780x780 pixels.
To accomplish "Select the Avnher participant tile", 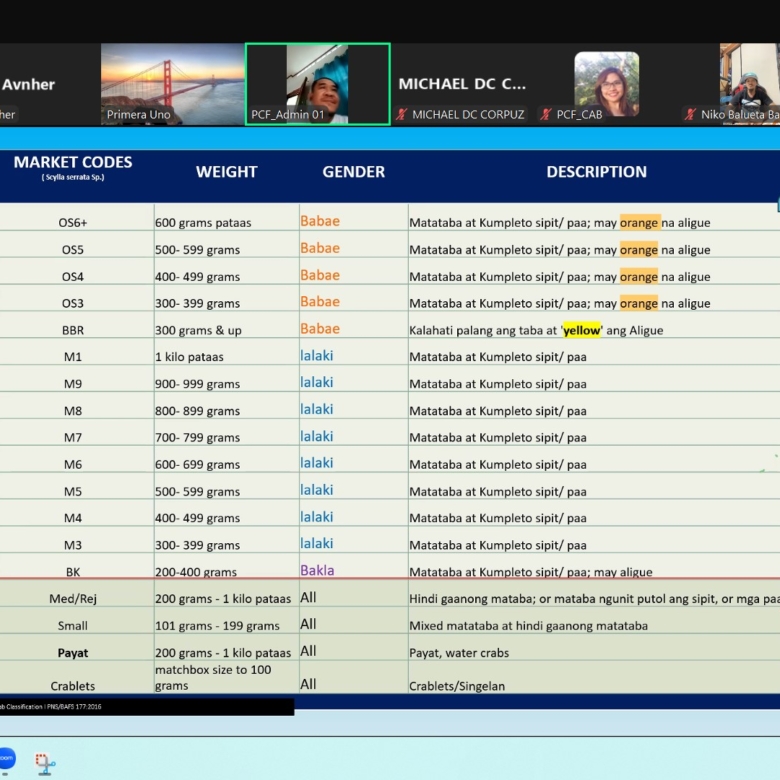I will [x=50, y=84].
